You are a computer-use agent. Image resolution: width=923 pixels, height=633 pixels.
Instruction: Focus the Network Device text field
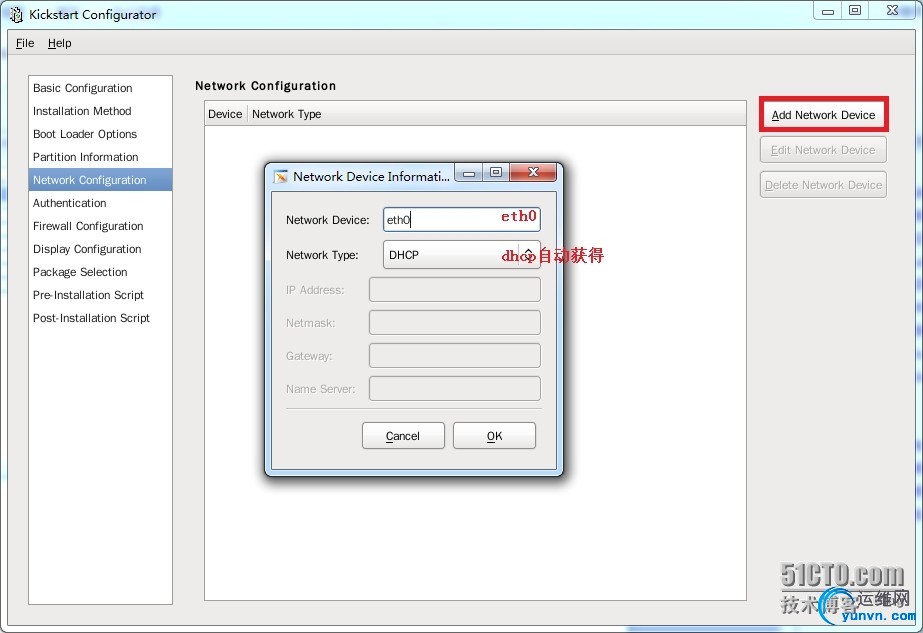tap(462, 220)
